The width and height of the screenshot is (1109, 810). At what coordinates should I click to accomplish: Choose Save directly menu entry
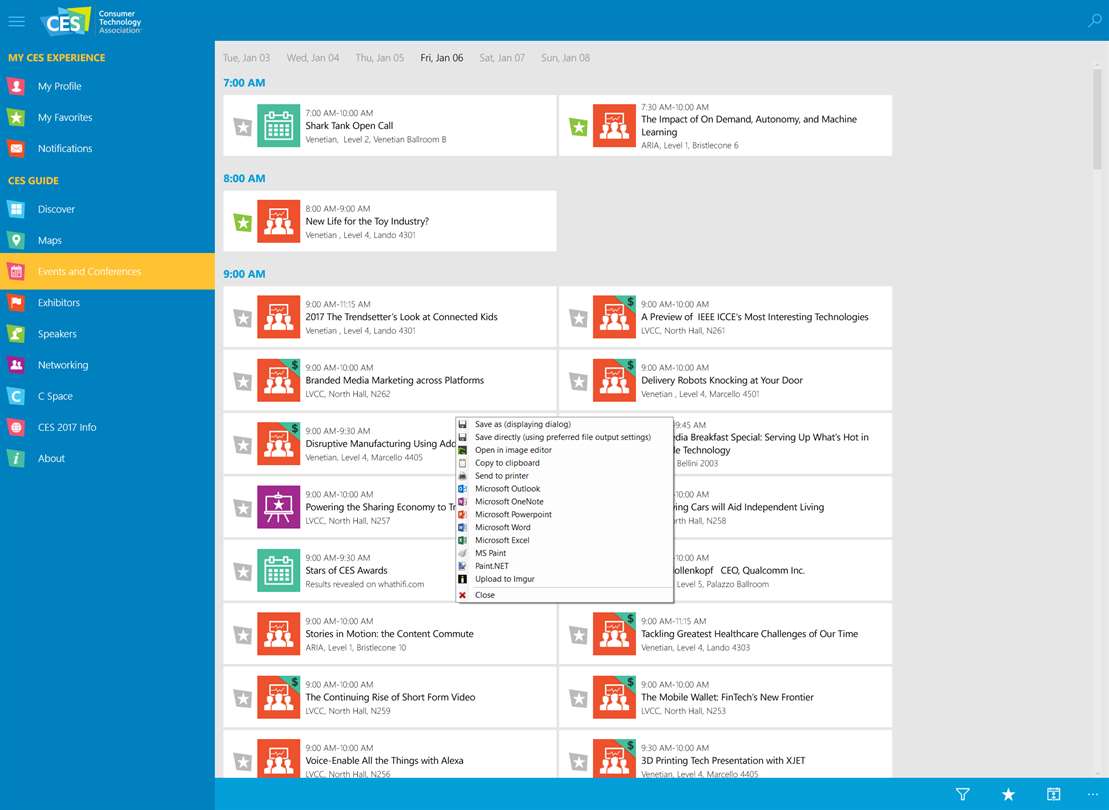[x=564, y=437]
